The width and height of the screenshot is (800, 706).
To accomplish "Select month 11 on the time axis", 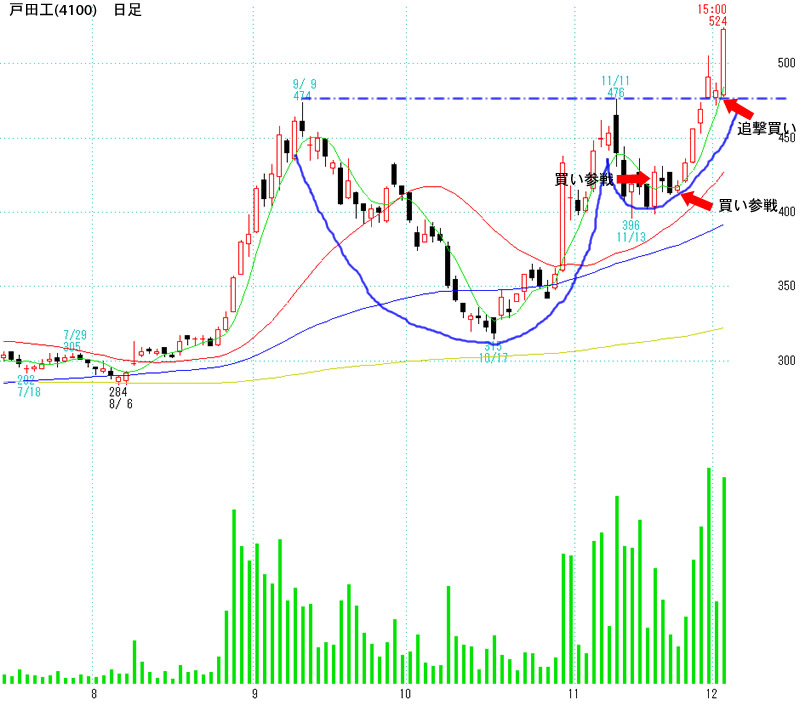I will (x=572, y=694).
